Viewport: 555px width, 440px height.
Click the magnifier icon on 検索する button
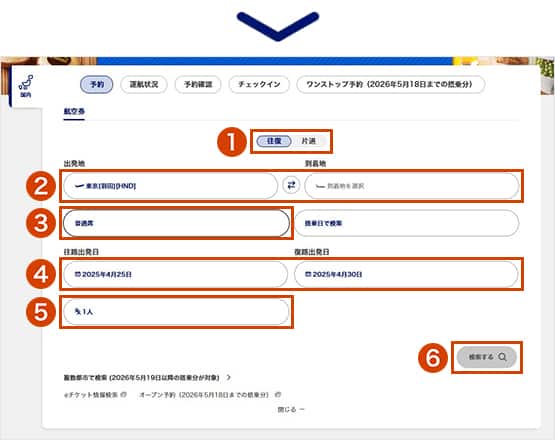tap(502, 357)
